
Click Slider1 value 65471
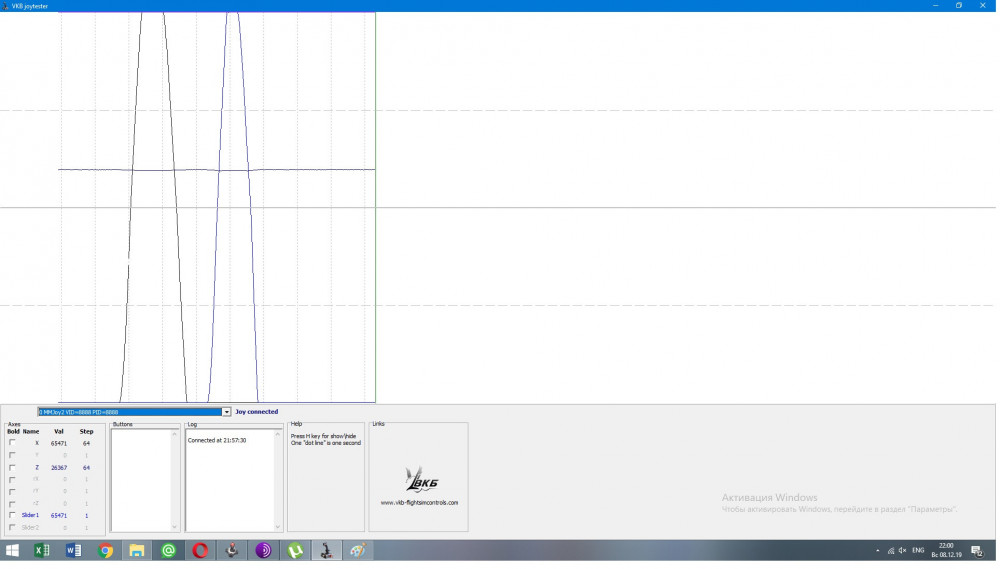(x=59, y=515)
